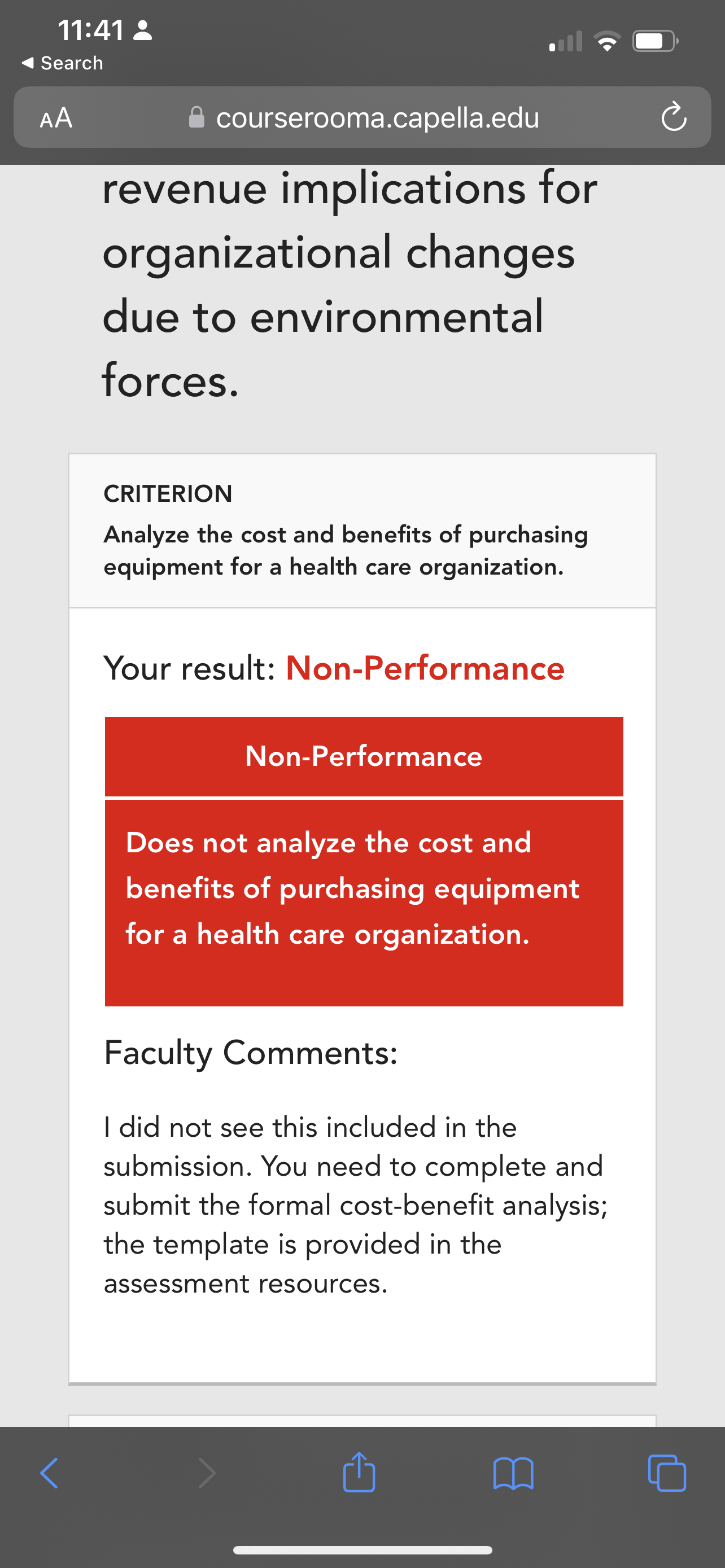Tap the red Your result Non-Performance text

[x=425, y=668]
